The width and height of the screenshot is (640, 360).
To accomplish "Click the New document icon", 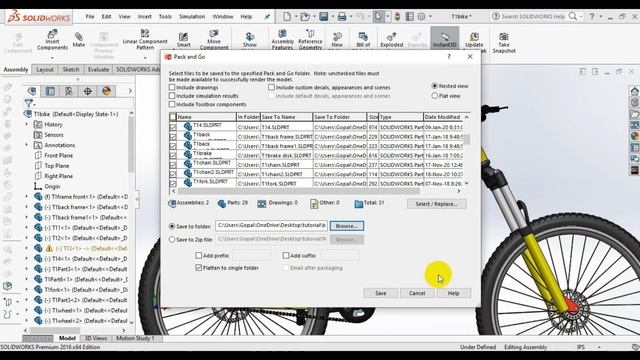I will tap(287, 17).
